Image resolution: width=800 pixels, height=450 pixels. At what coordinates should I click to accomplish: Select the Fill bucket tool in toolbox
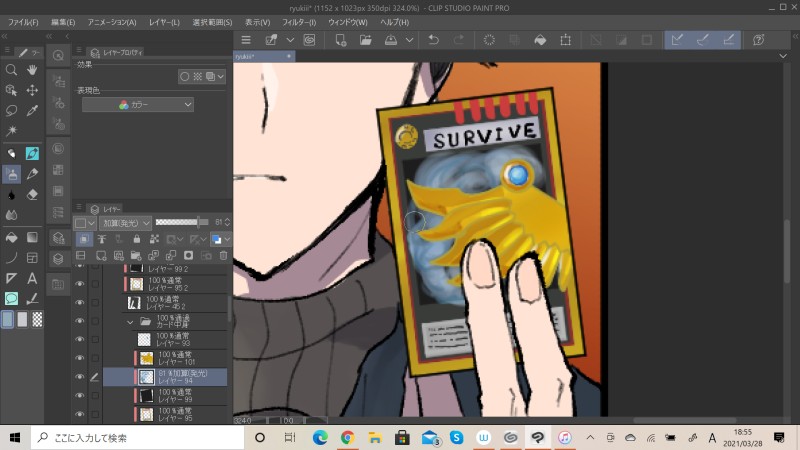(x=11, y=237)
